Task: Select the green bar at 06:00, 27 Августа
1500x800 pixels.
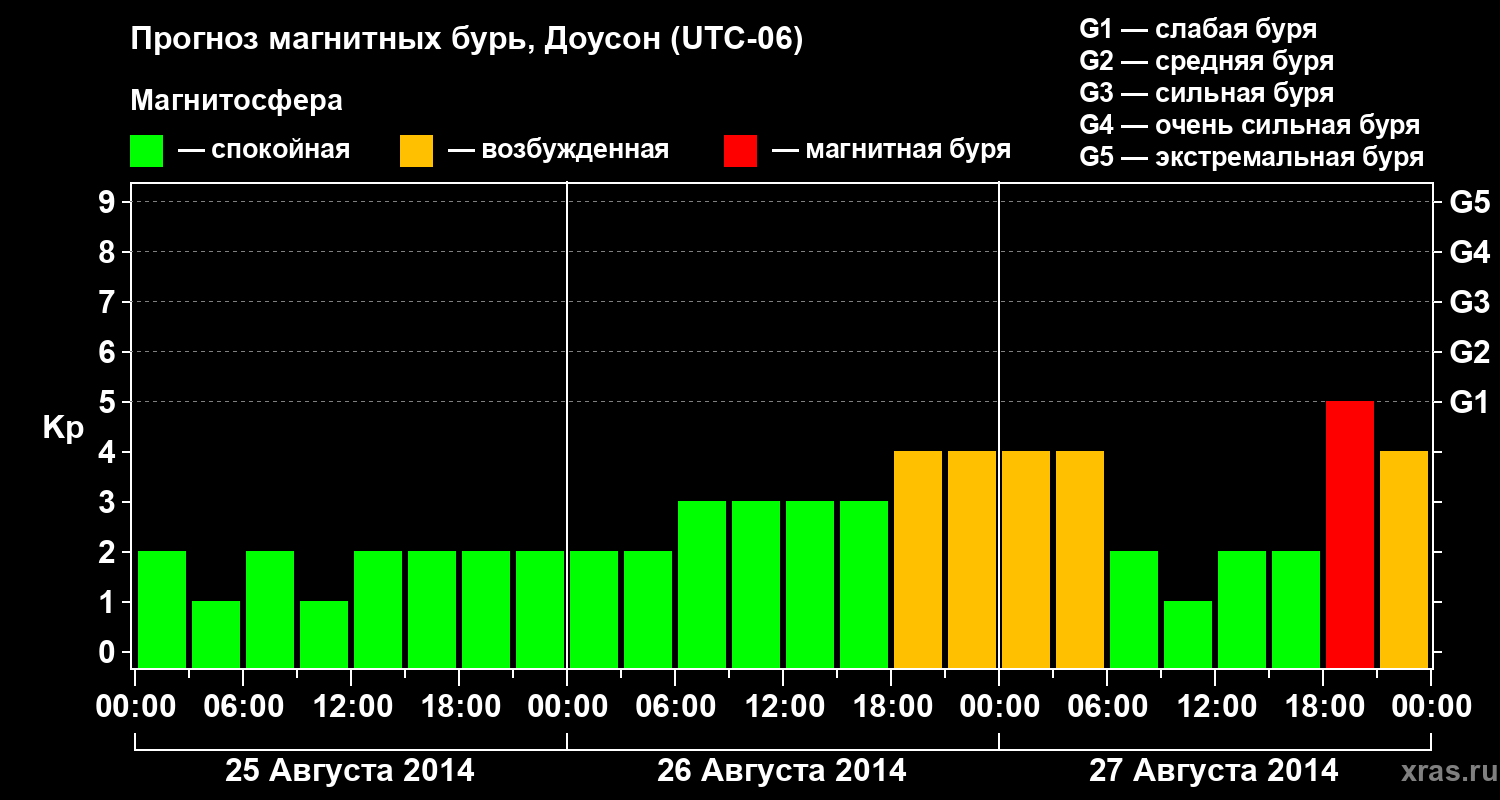Action: point(1134,609)
